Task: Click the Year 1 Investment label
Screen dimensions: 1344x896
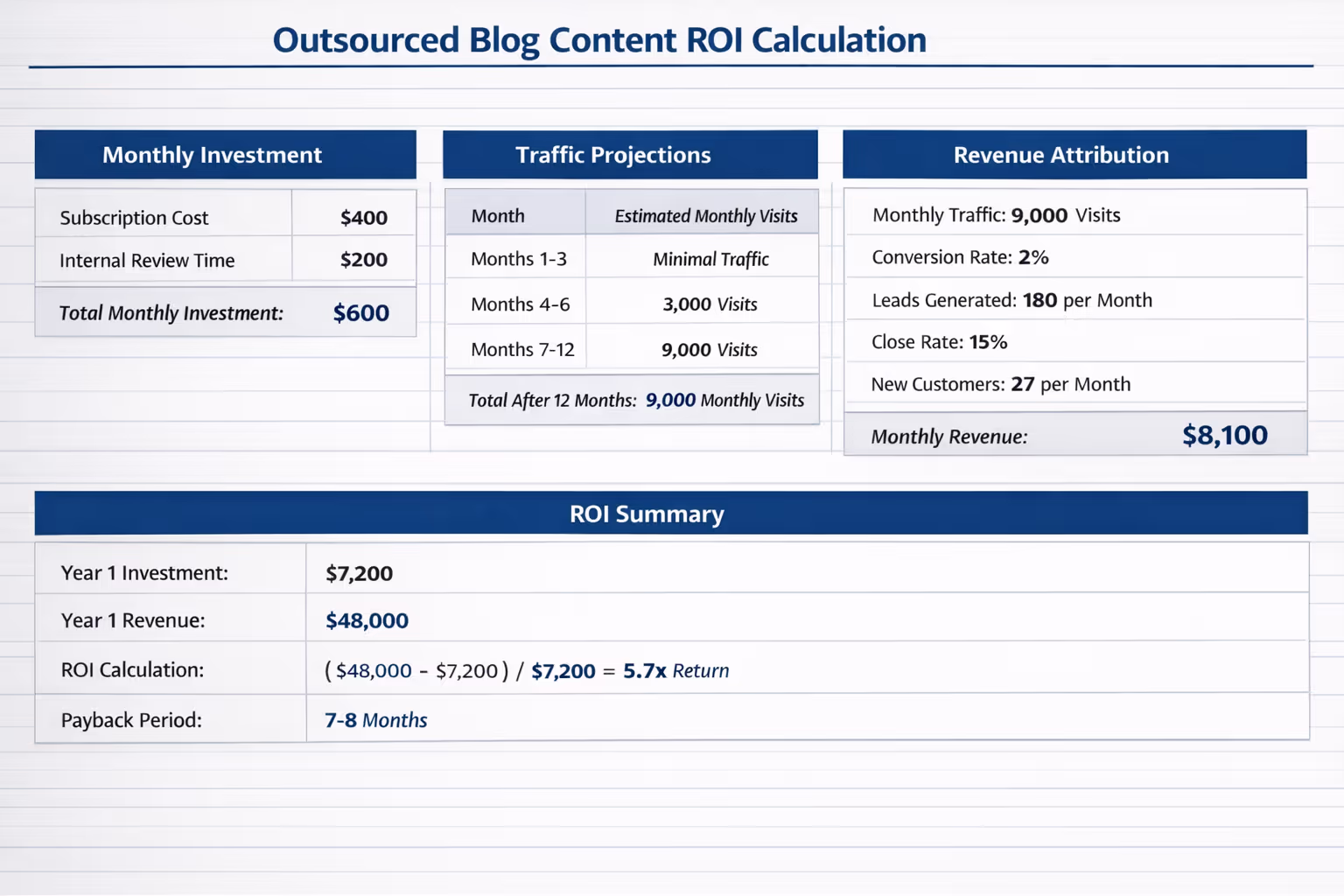Action: [144, 573]
